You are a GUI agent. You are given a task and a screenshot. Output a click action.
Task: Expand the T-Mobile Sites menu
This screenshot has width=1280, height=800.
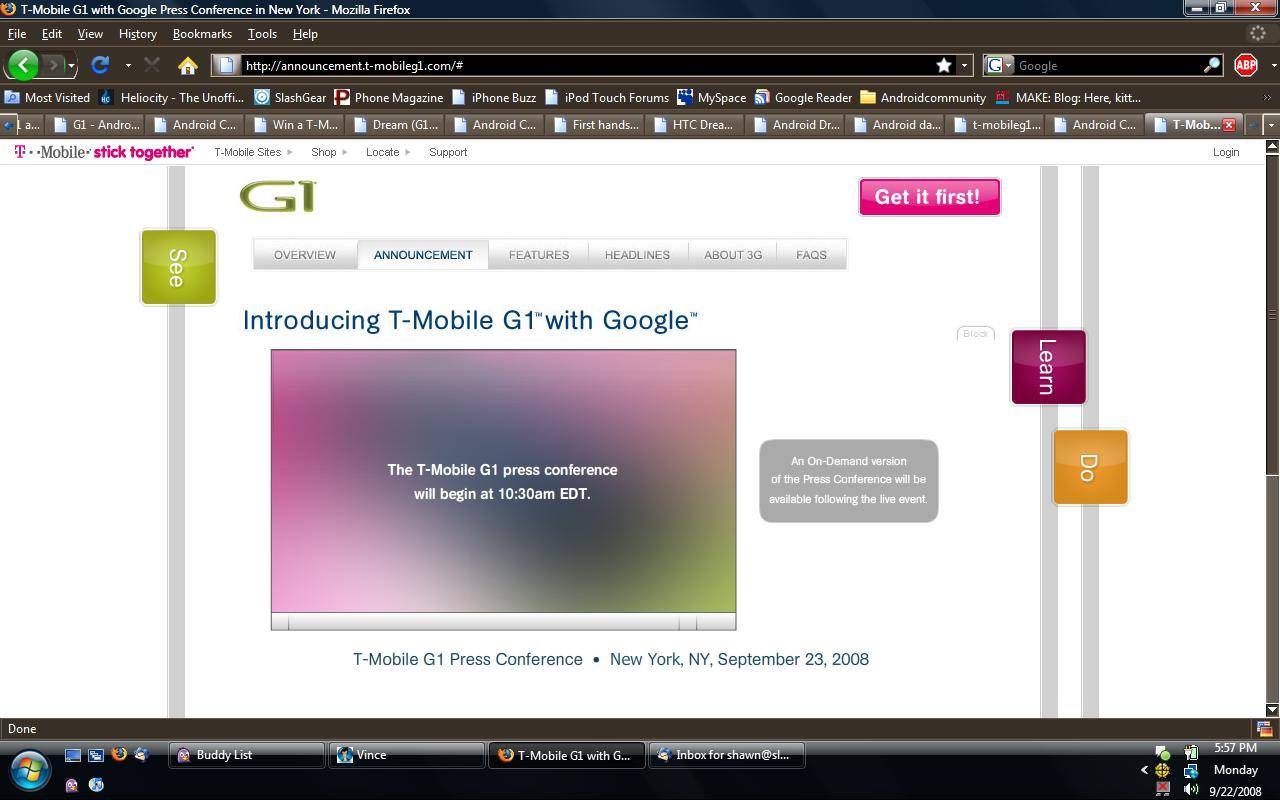coord(253,152)
